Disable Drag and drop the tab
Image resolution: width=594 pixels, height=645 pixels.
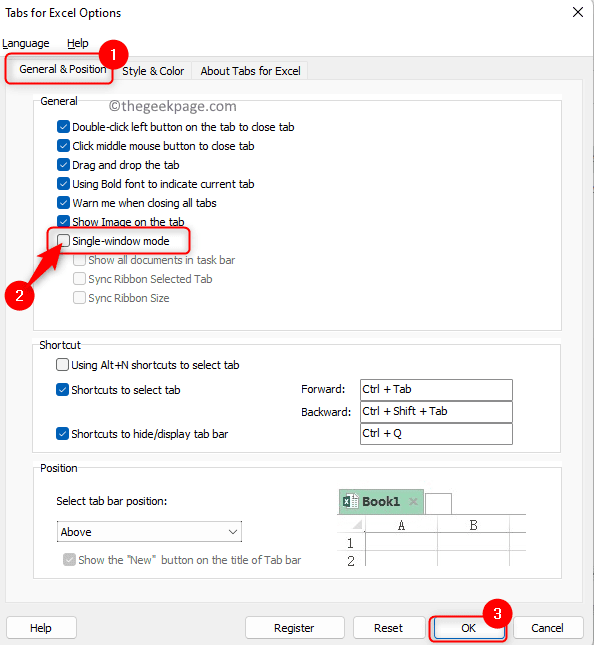63,165
